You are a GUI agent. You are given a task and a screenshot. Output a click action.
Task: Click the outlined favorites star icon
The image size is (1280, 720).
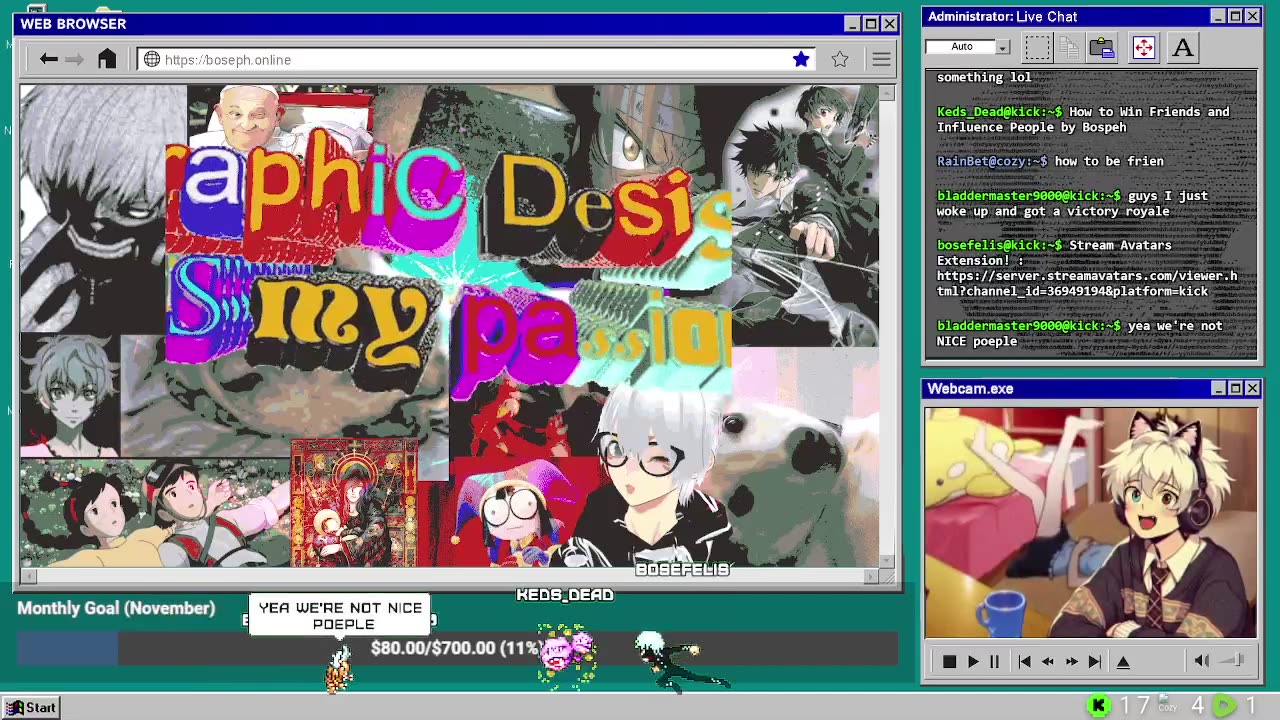[x=840, y=60]
